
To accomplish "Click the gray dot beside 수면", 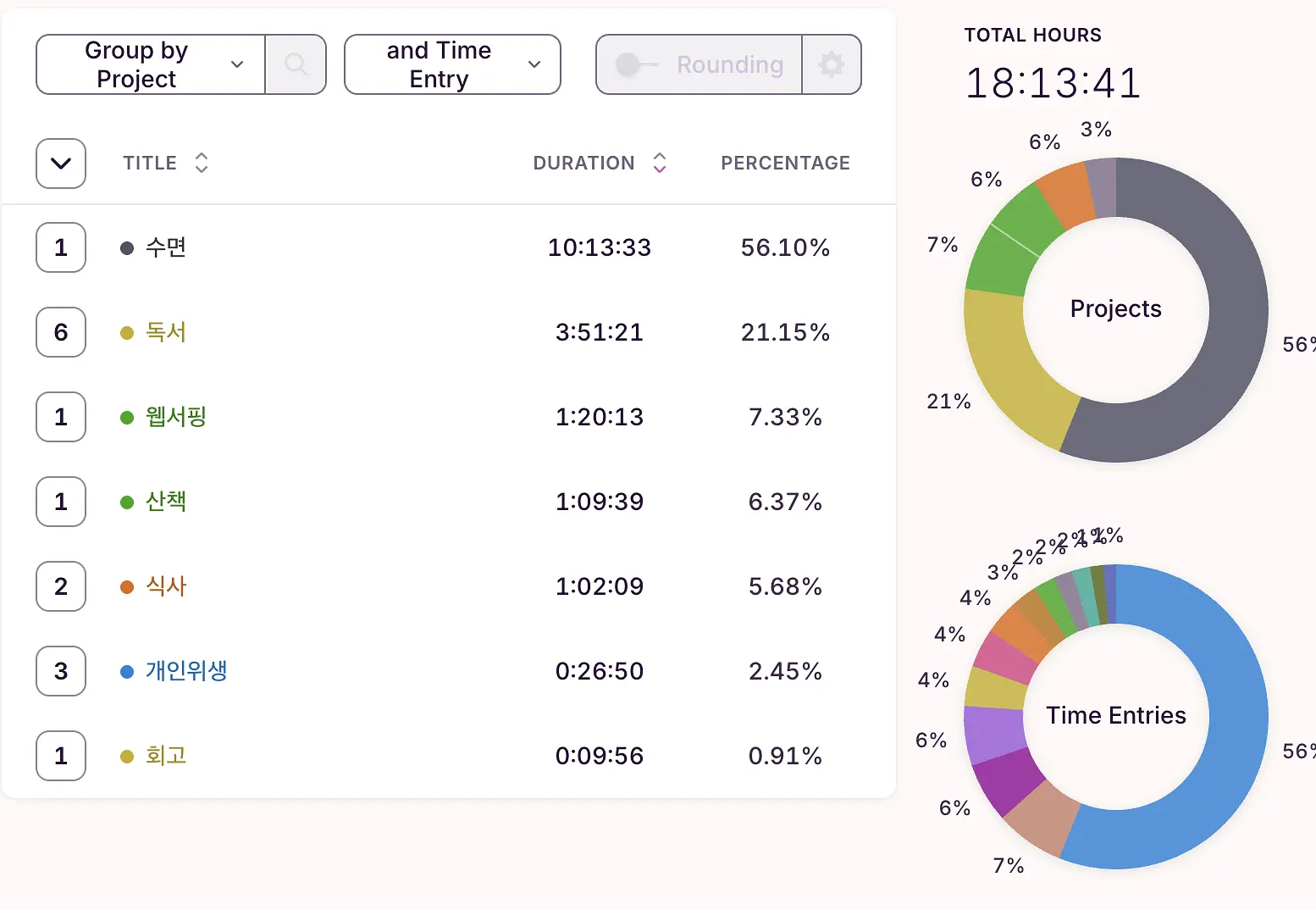I will click(127, 248).
